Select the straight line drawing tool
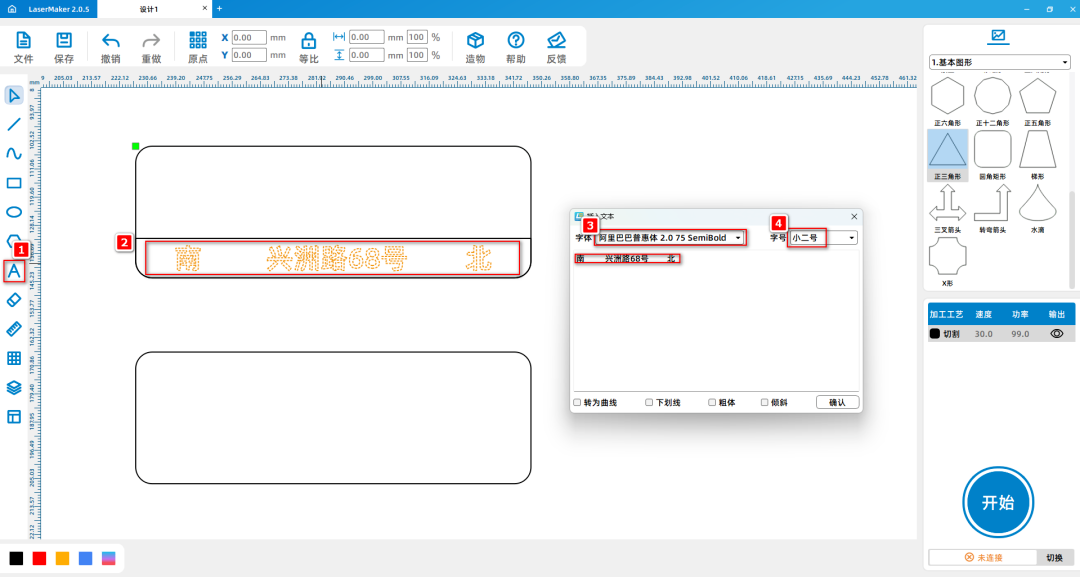Screen dimensions: 1080x577 (14, 125)
